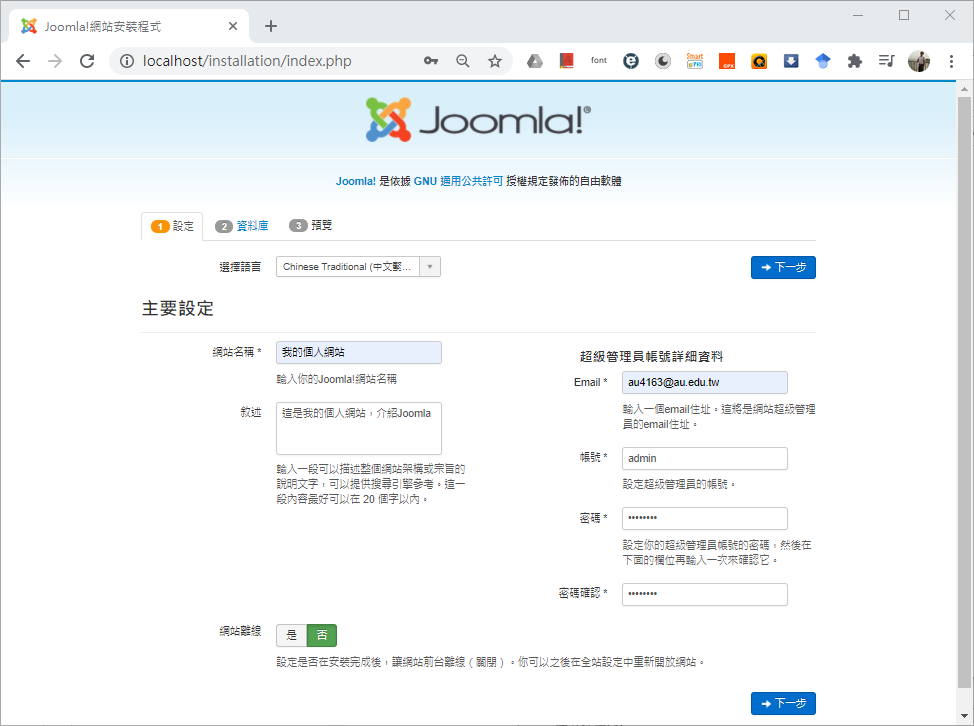
Task: Click the round blue-dark 'e' extension icon
Action: [631, 61]
